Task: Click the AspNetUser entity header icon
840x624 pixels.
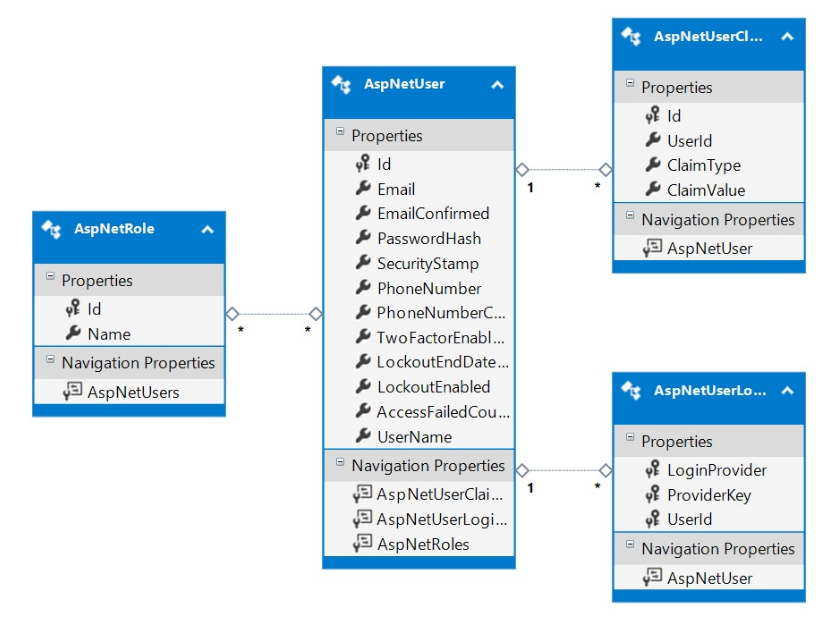Action: (341, 85)
